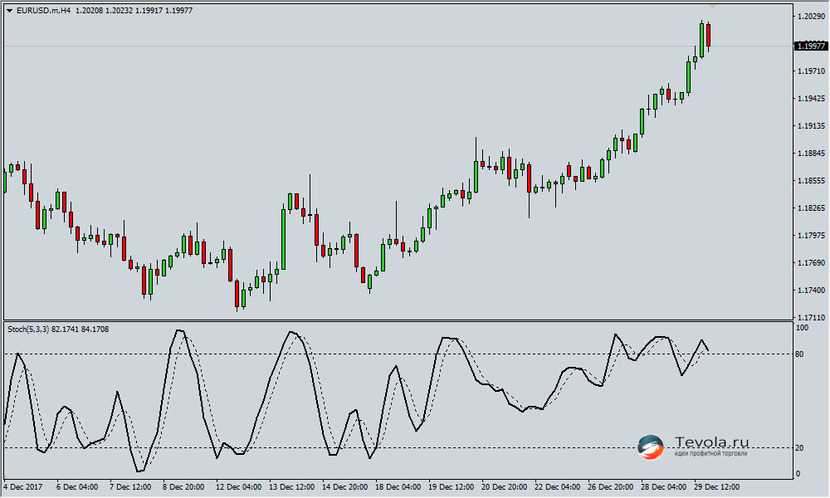This screenshot has height=498, width=830.
Task: Click the tall green candle below 1.20290
Action: click(702, 38)
